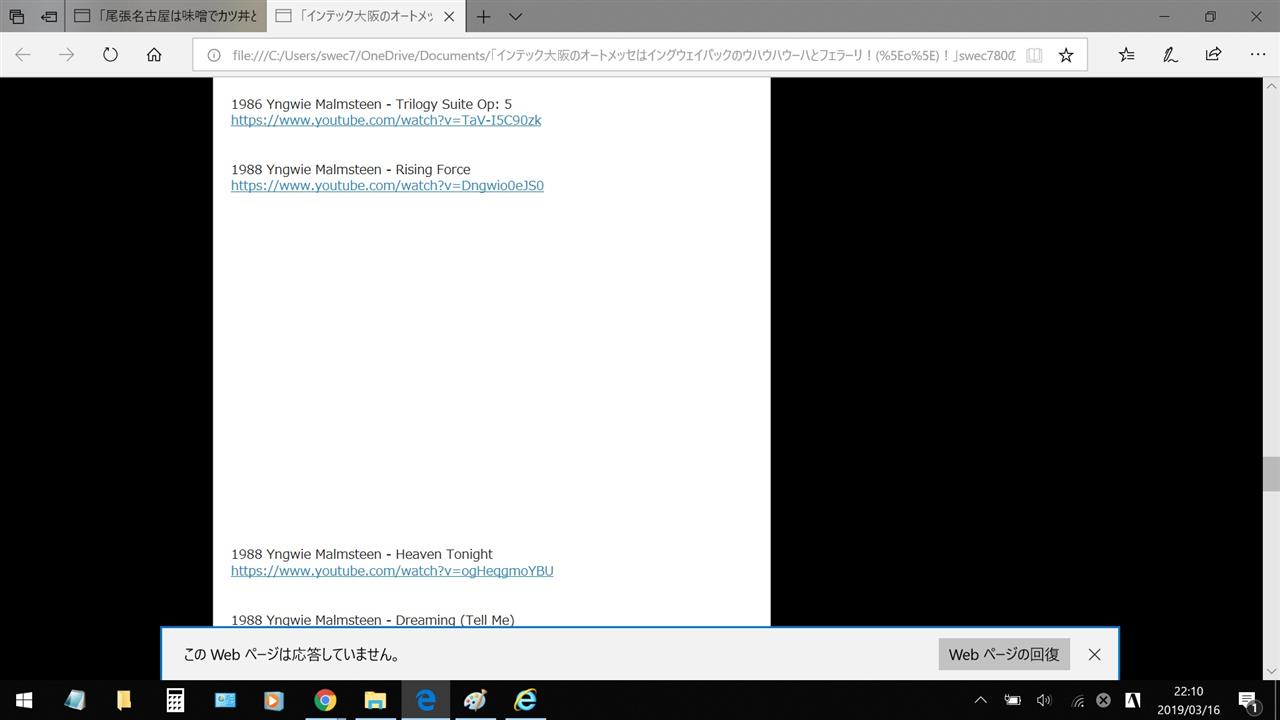Go forward with the forward arrow
The height and width of the screenshot is (720, 1280).
[x=67, y=55]
